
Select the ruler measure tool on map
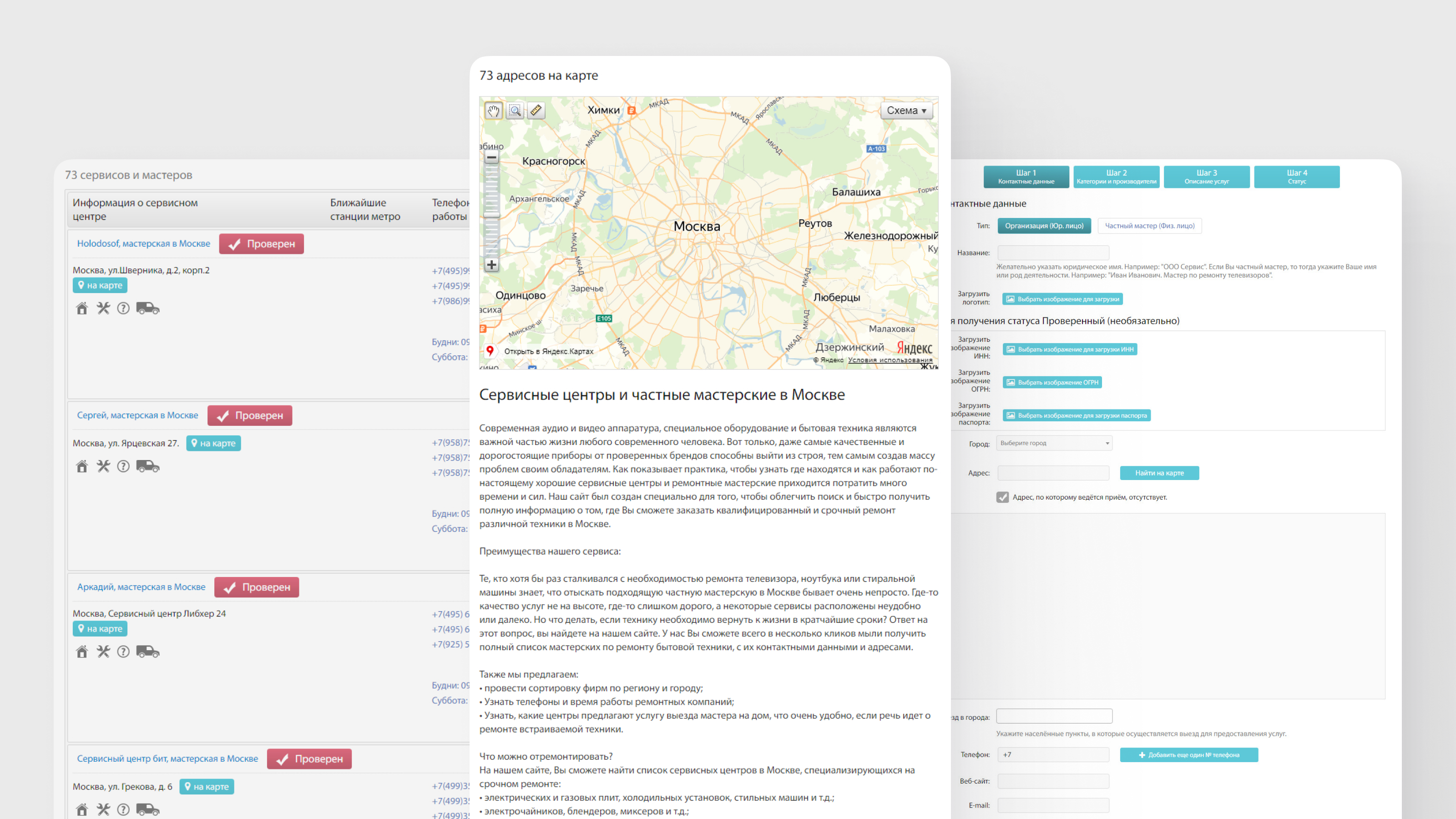536,110
